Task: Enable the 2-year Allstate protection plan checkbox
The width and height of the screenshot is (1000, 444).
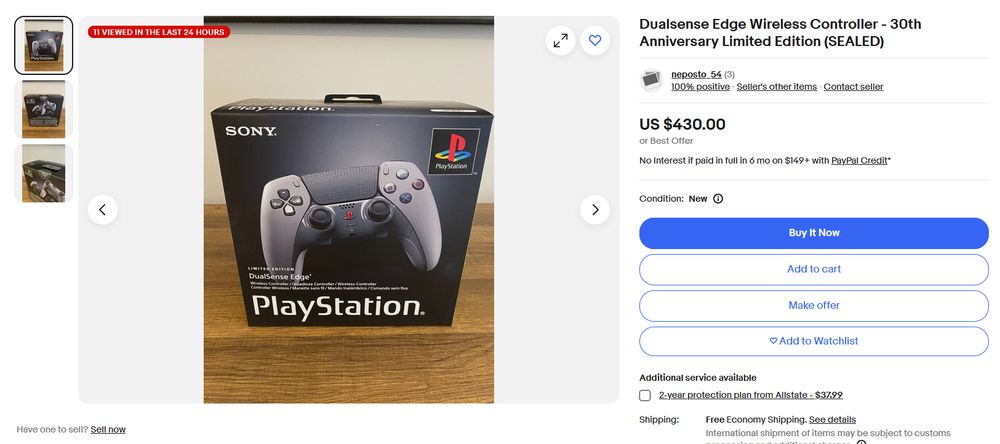Action: coord(645,396)
